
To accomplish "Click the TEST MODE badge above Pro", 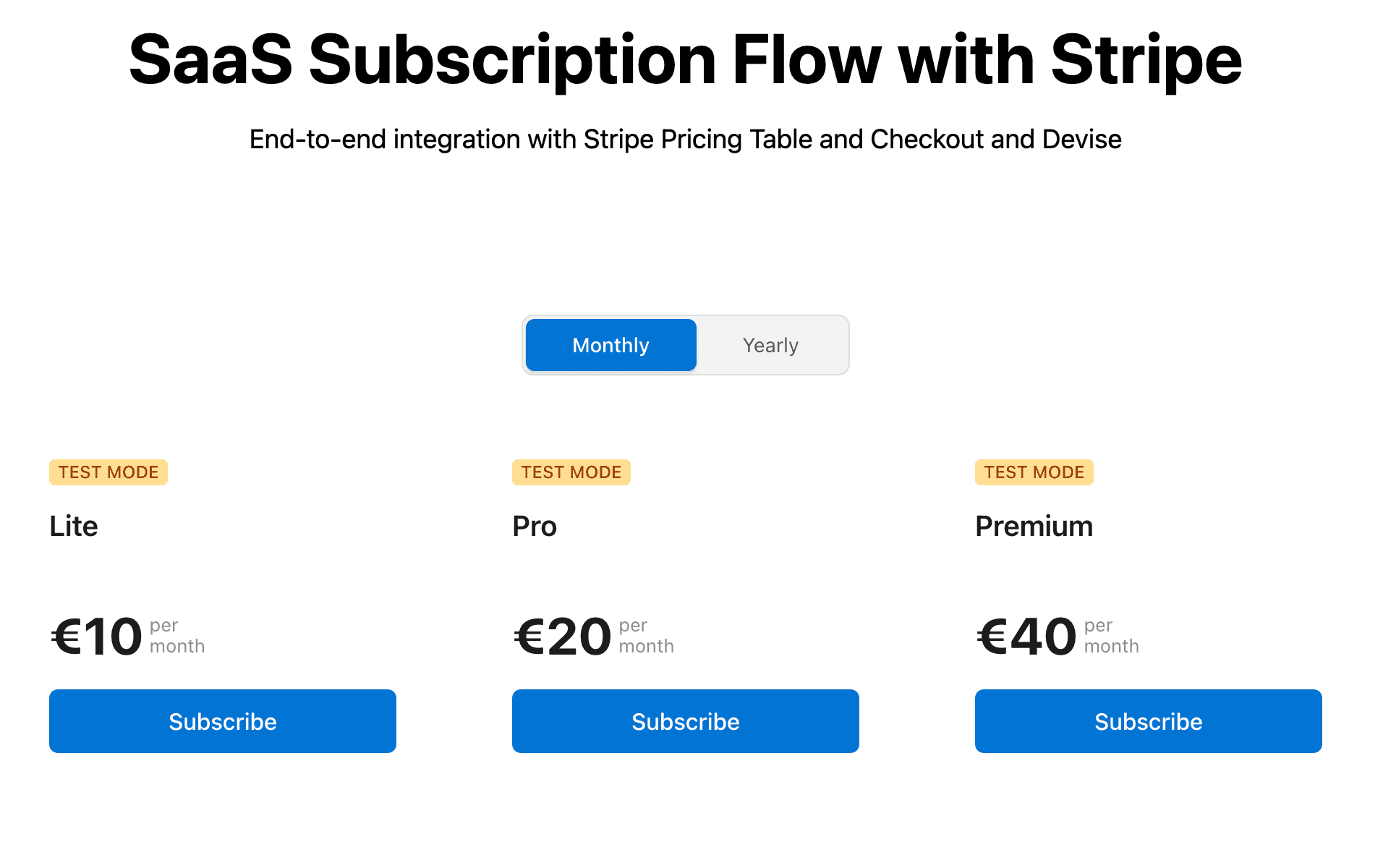I will point(571,472).
